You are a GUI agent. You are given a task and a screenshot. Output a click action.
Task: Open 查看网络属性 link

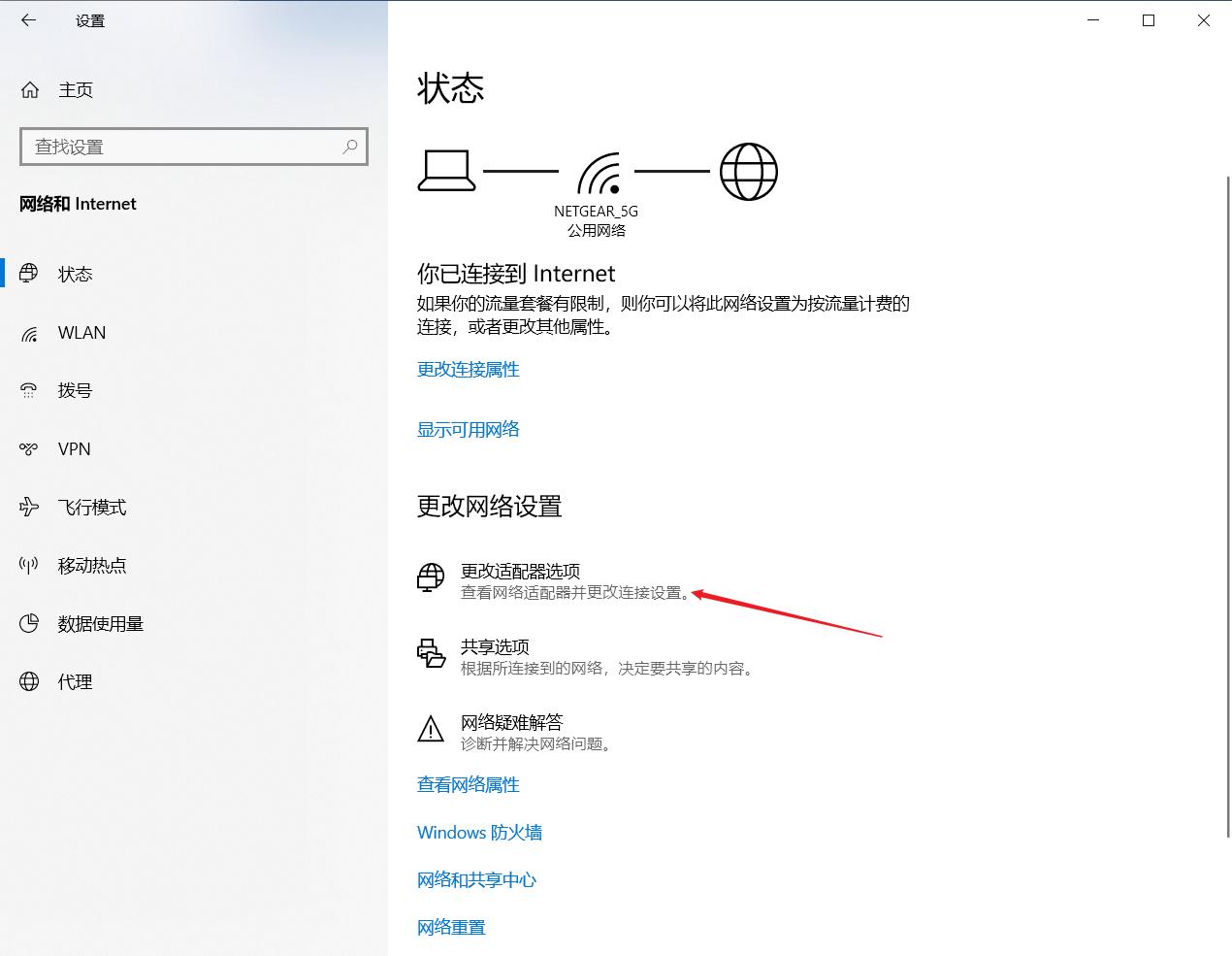[468, 784]
